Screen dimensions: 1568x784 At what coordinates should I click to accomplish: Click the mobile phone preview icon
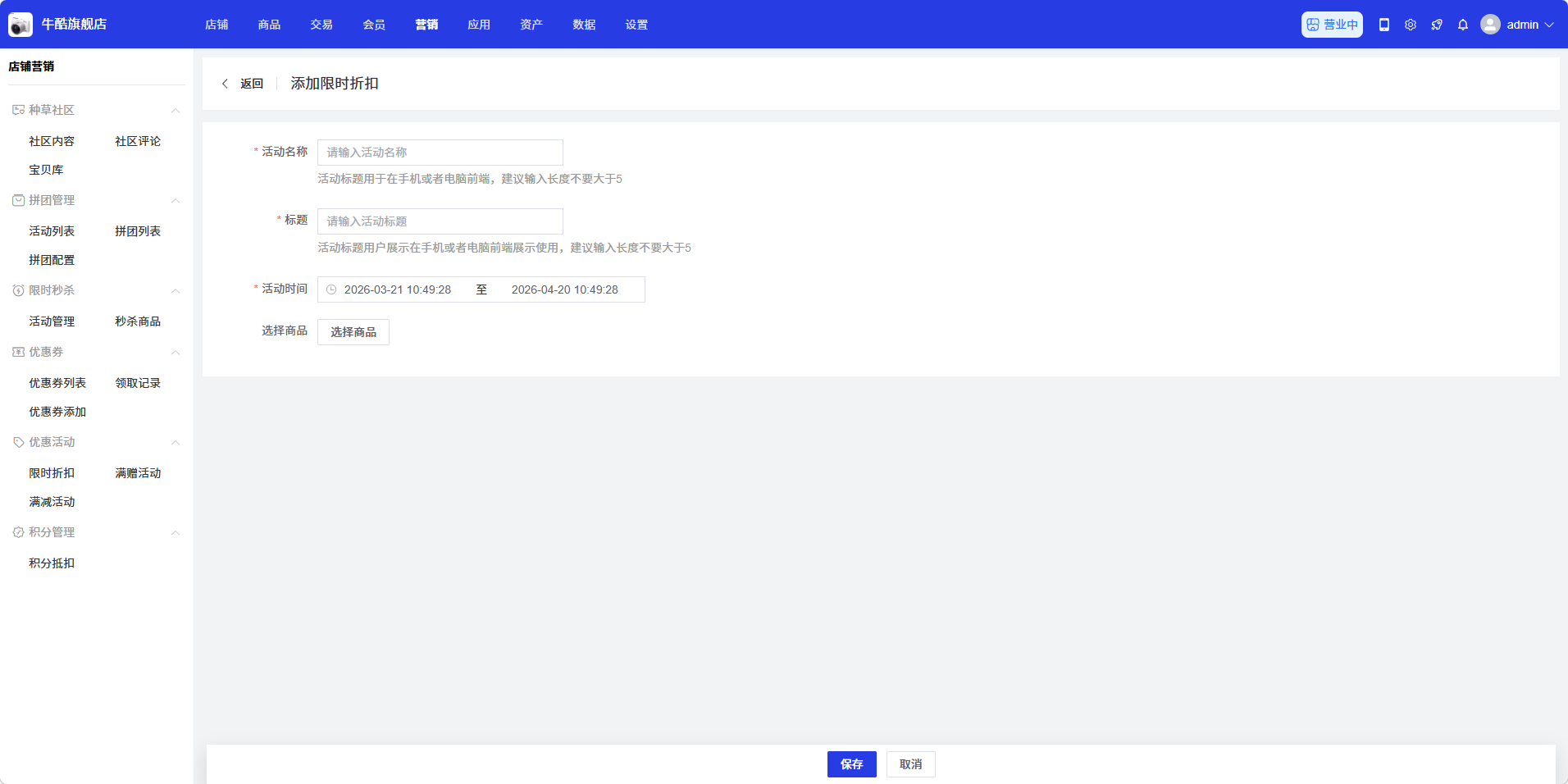(x=1383, y=25)
